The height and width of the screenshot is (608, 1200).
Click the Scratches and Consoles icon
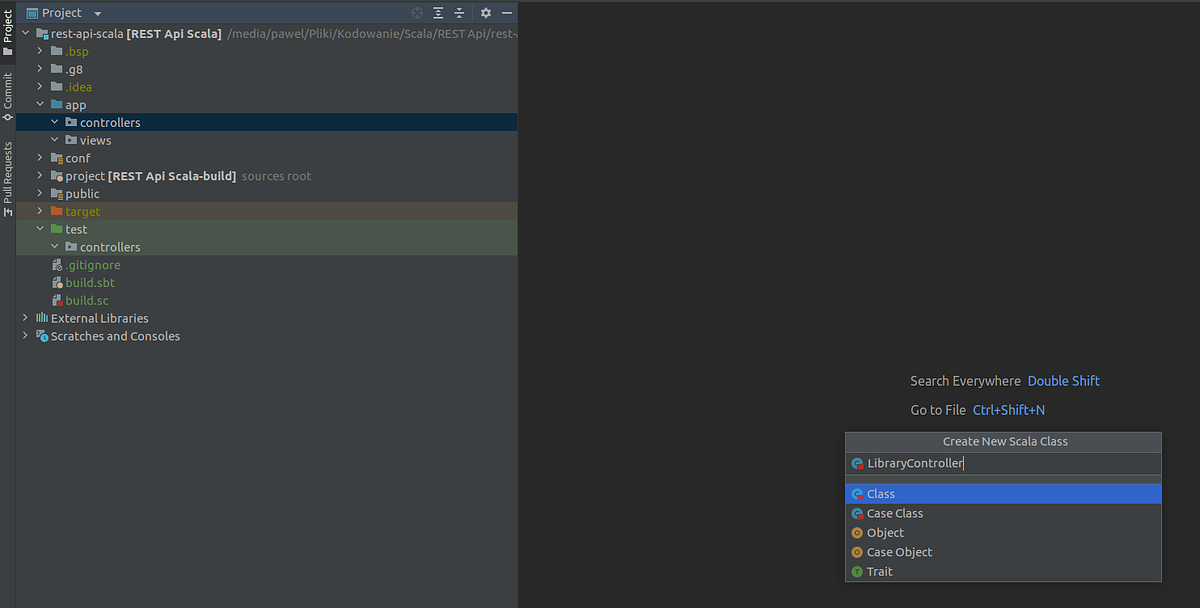[42, 336]
